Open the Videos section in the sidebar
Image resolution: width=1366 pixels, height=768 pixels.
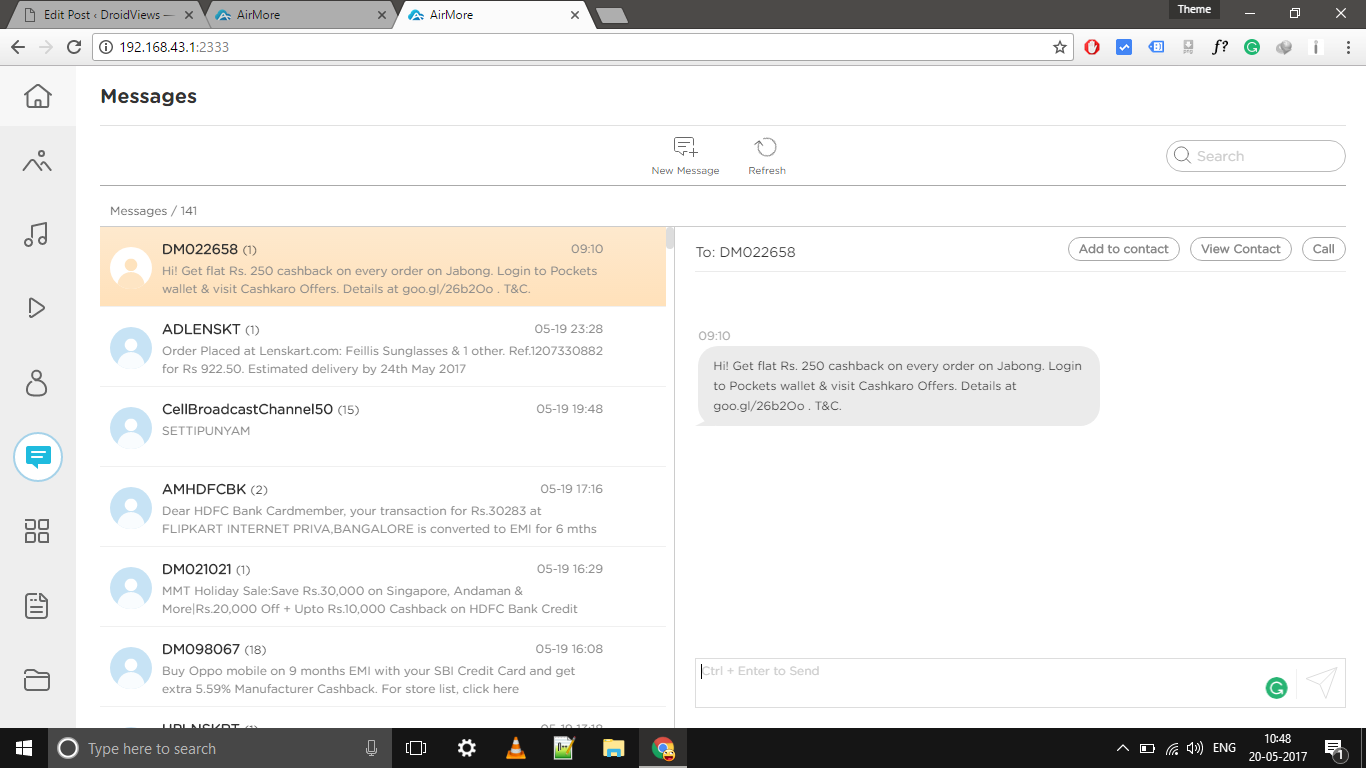point(37,308)
